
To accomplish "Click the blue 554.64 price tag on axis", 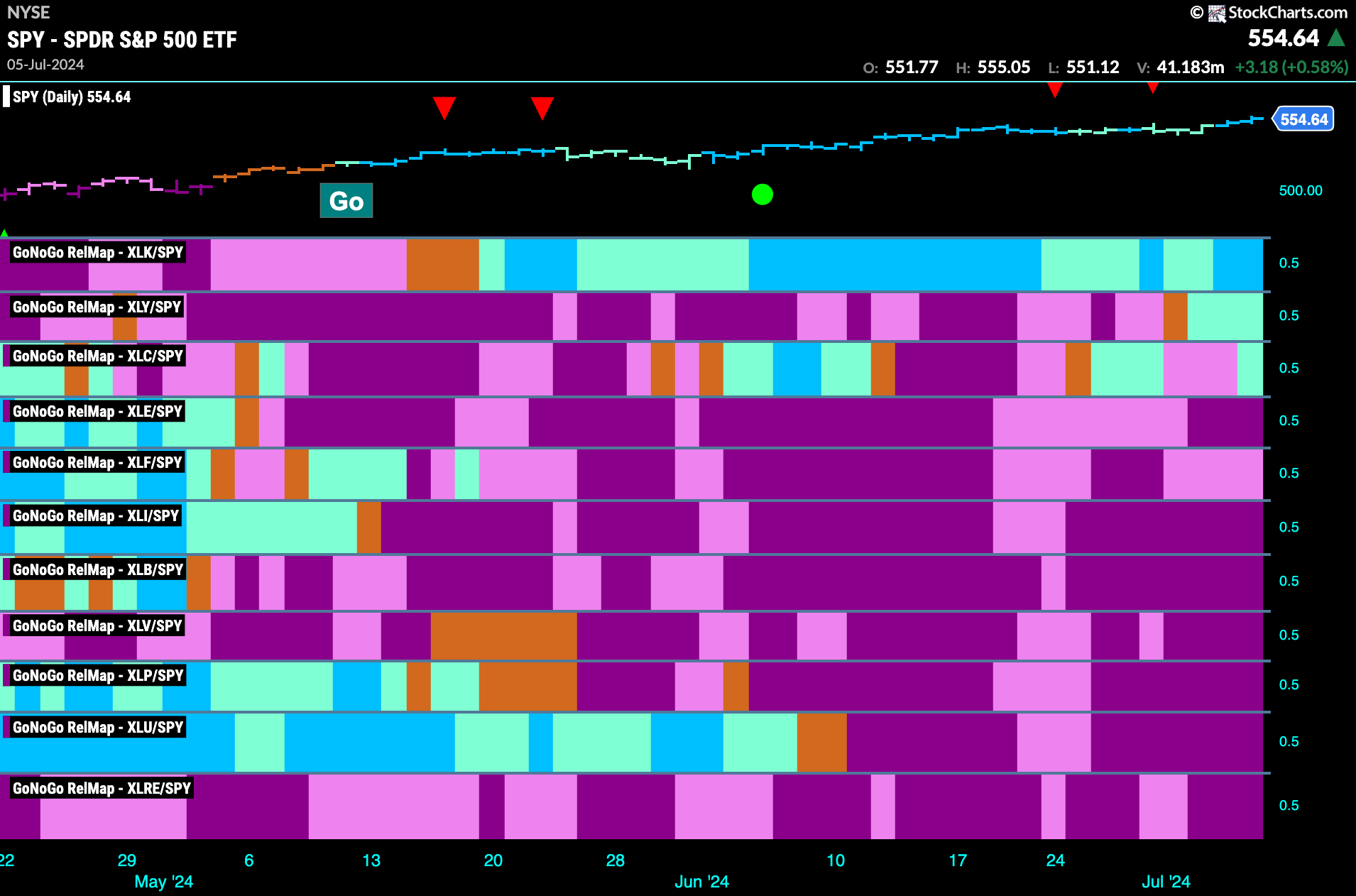I will 1303,119.
